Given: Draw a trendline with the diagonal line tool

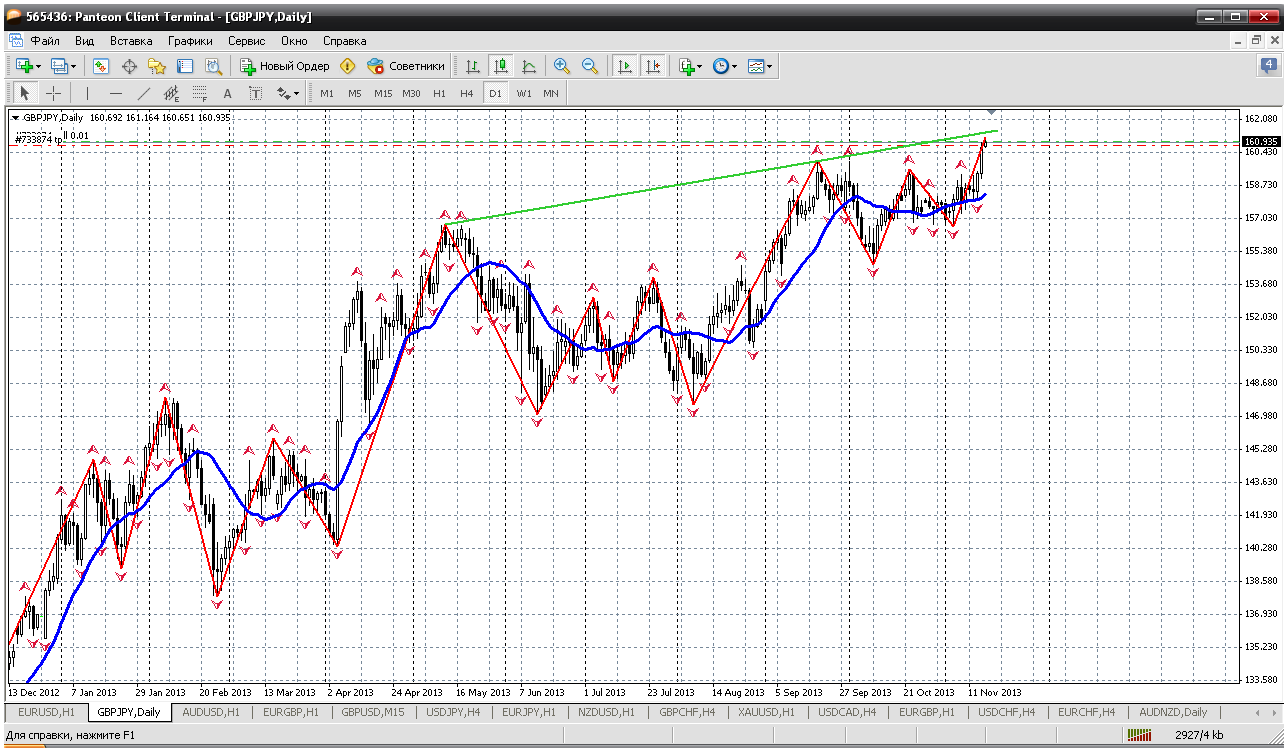Looking at the screenshot, I should coord(143,93).
